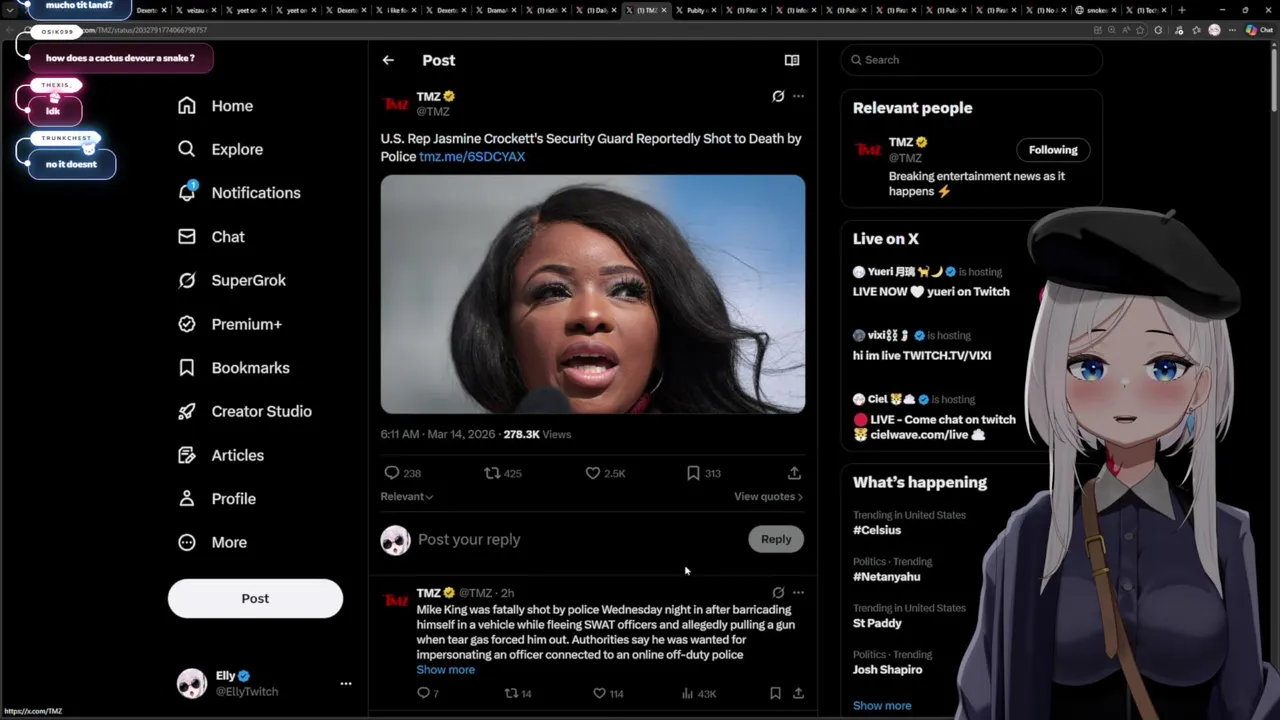Share the Mike King reply
This screenshot has height=720, width=1280.
(798, 693)
